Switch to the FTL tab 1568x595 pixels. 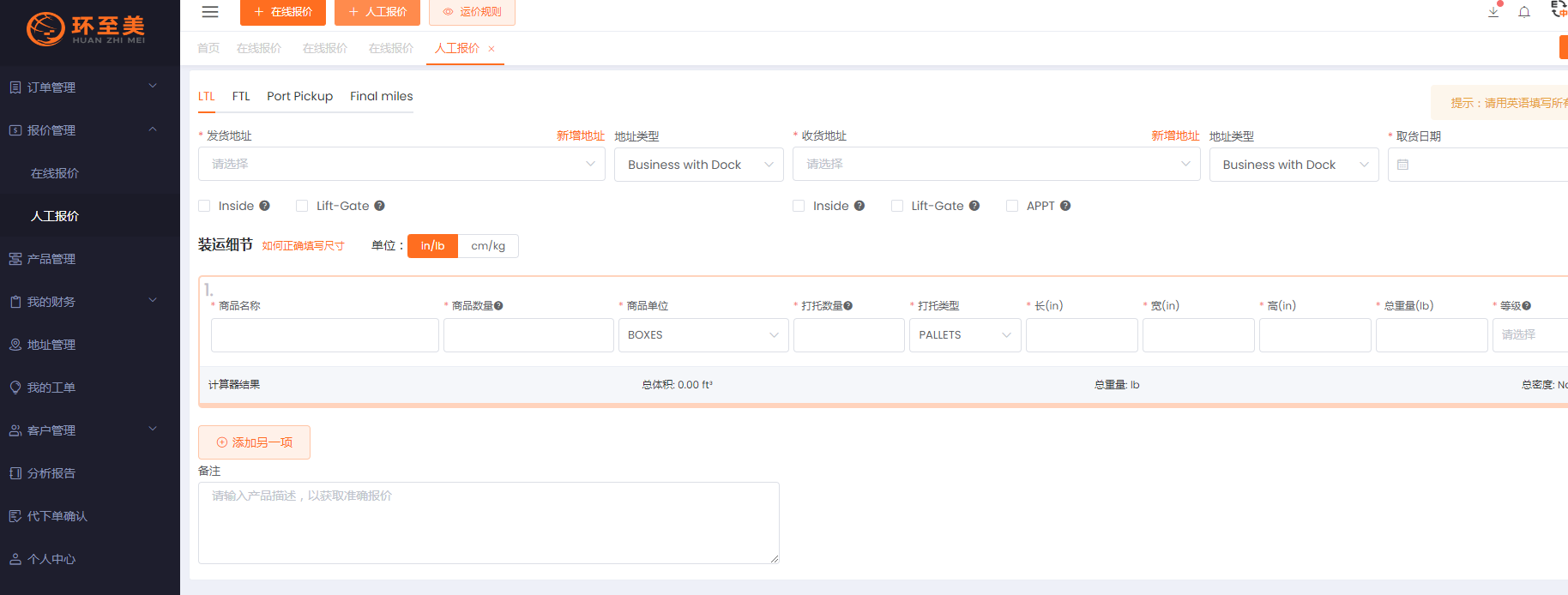[241, 96]
